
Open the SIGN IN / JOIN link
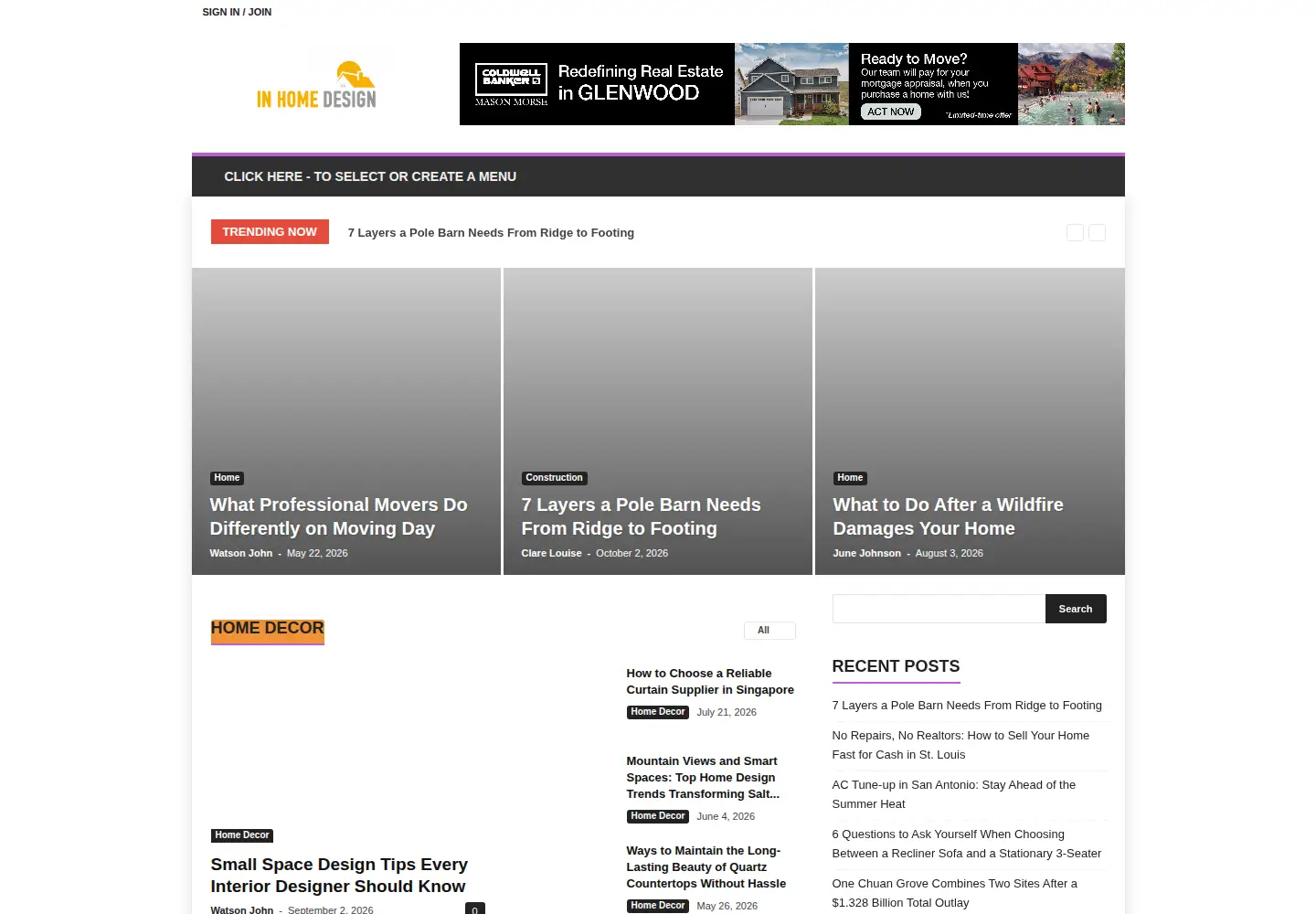click(x=237, y=12)
